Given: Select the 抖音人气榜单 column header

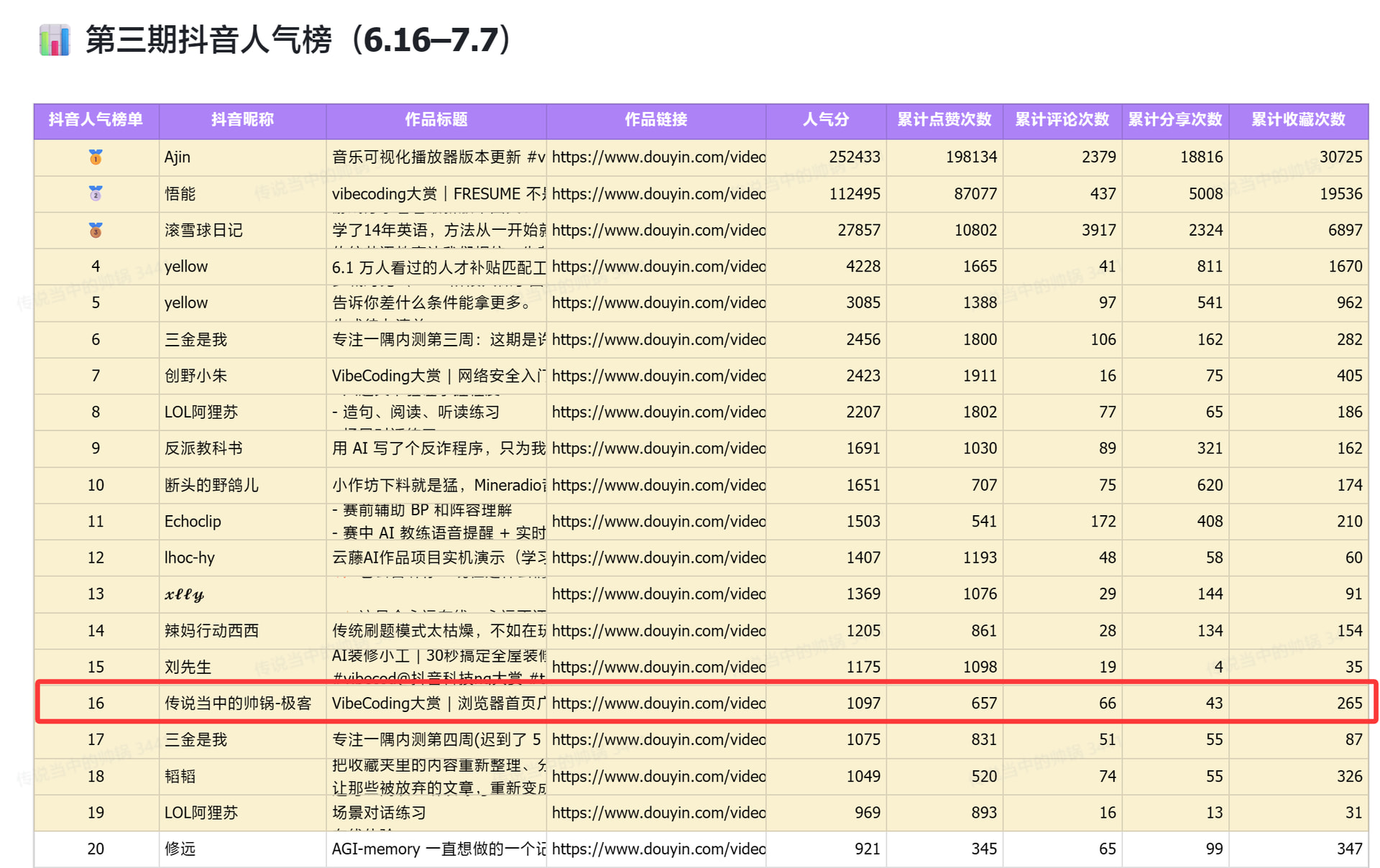Looking at the screenshot, I should click(96, 120).
